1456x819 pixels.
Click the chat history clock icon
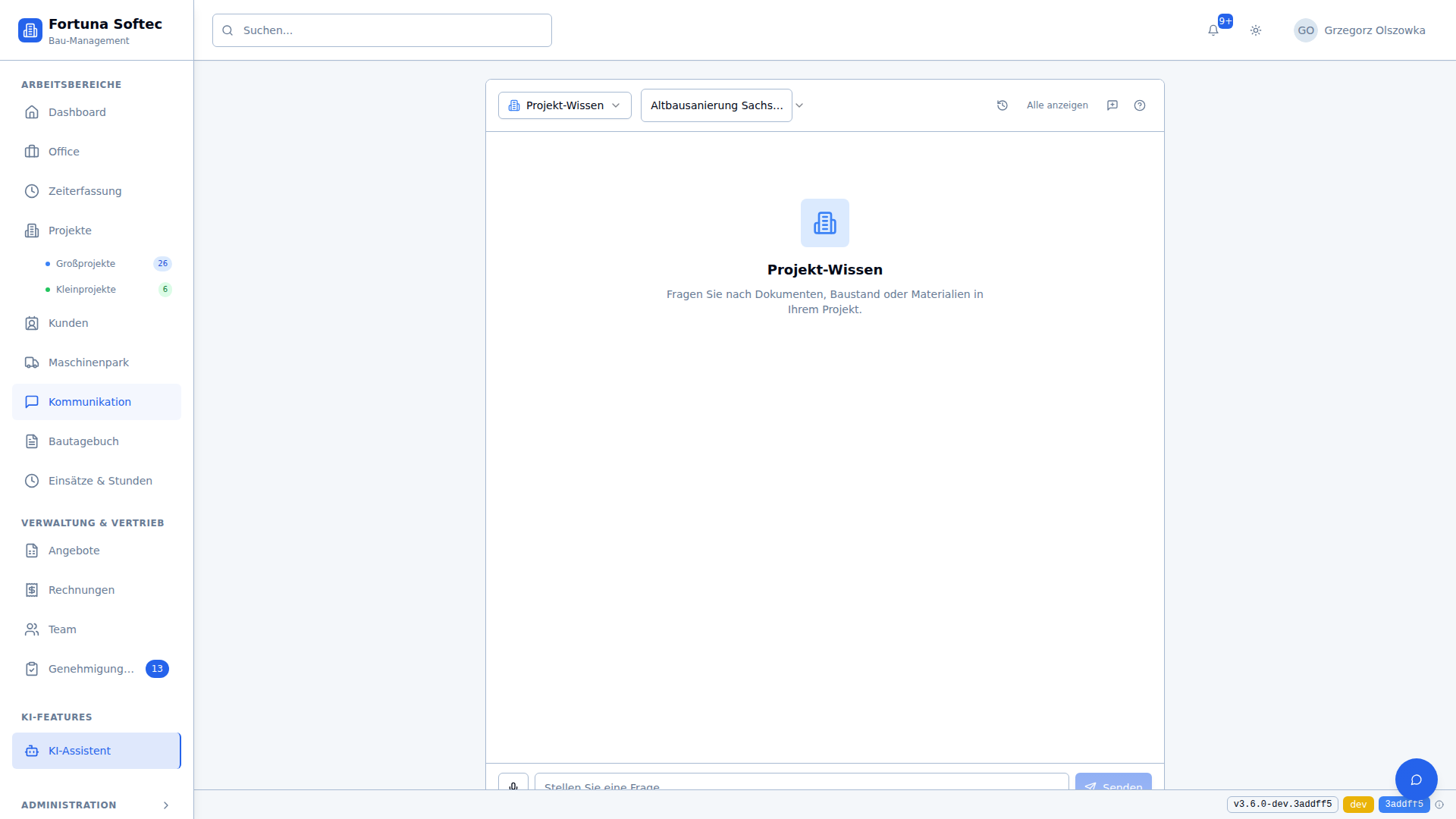click(x=1003, y=105)
